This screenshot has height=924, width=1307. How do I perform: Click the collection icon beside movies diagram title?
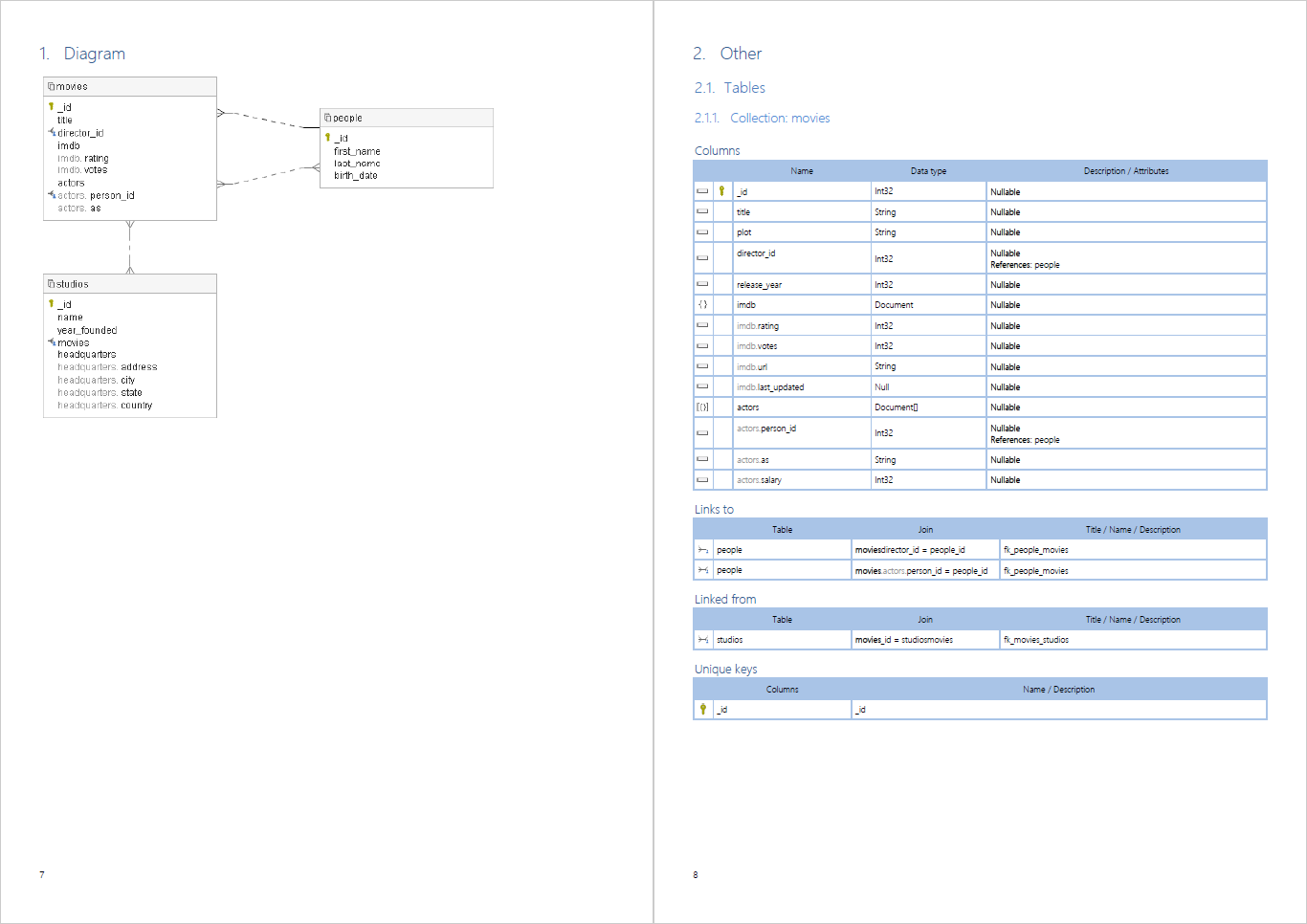tap(52, 87)
